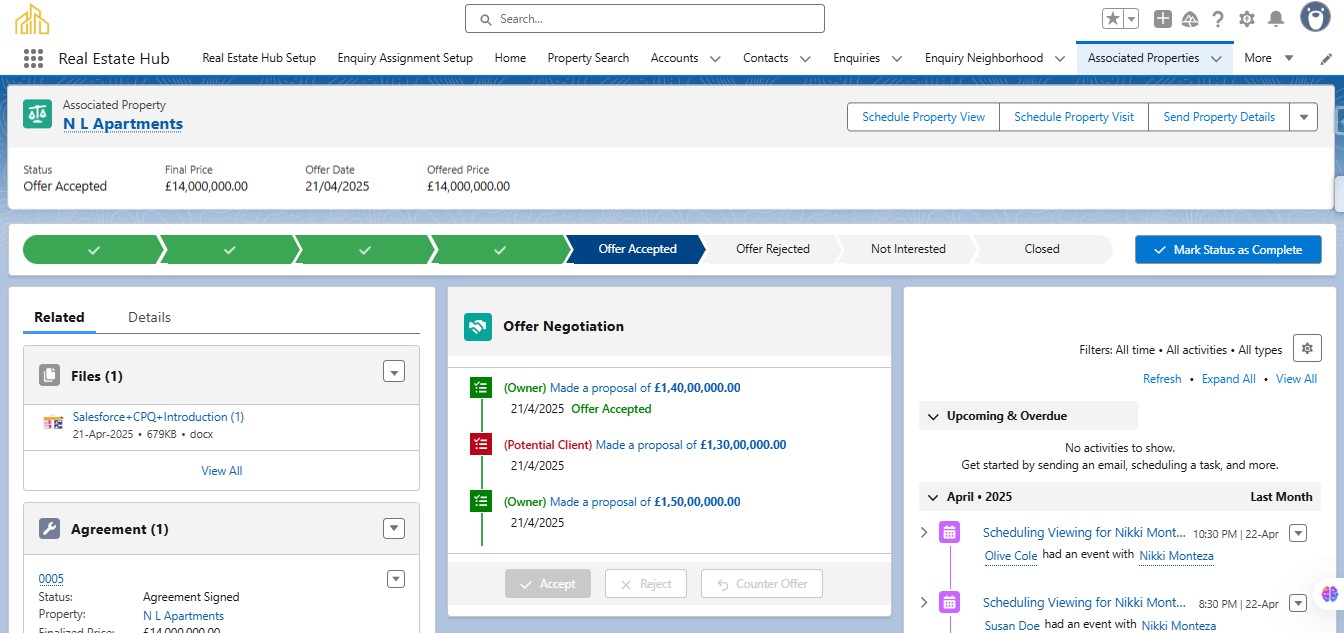Click the Schedule Property Visit button
The height and width of the screenshot is (633, 1344).
click(1073, 117)
